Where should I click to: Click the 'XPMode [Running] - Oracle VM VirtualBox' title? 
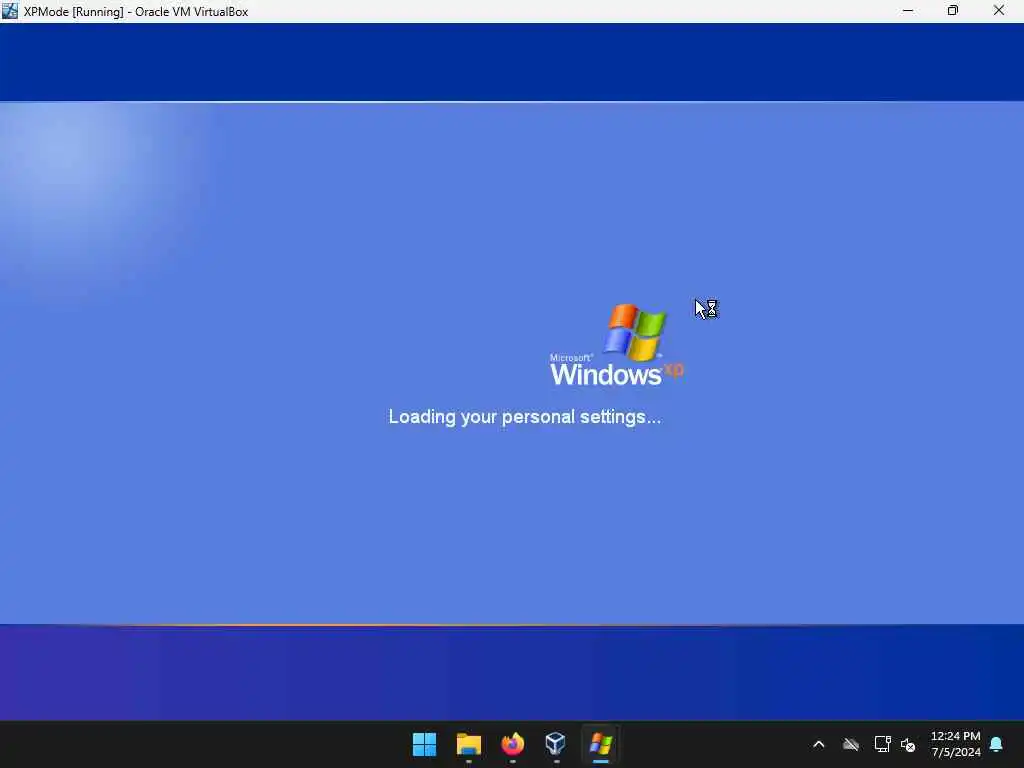(136, 12)
